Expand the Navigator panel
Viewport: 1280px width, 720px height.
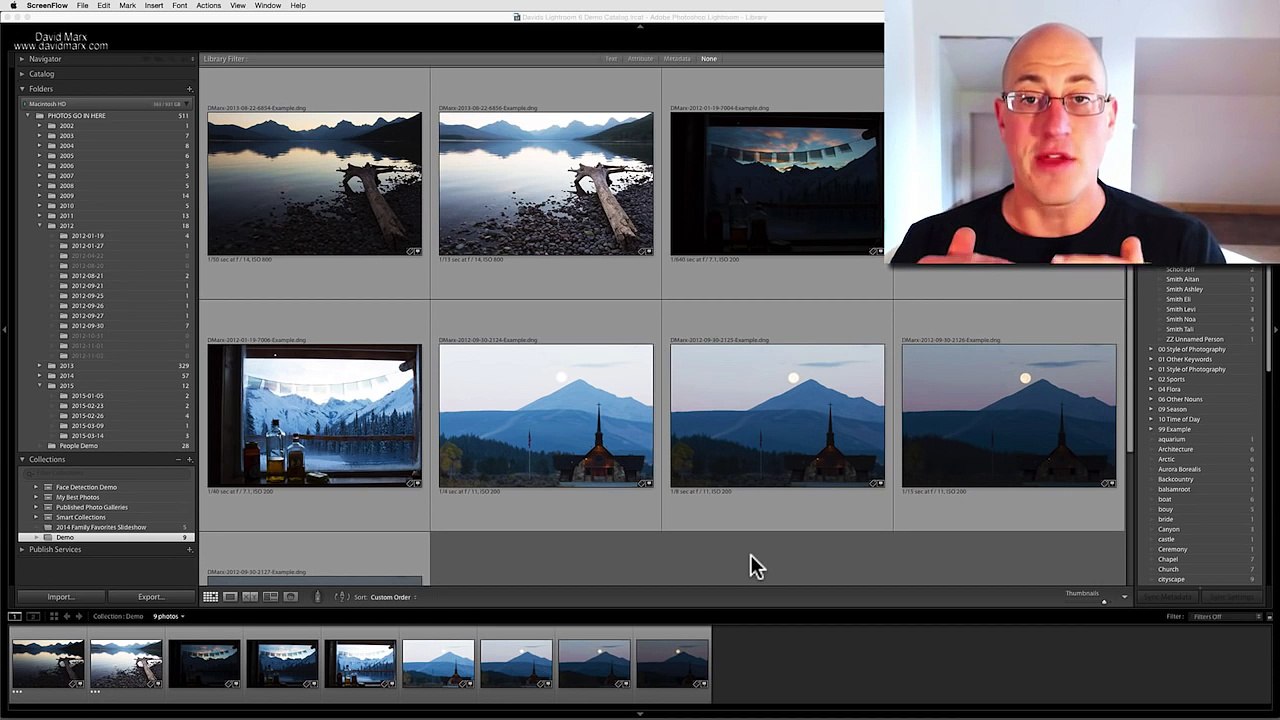pyautogui.click(x=22, y=59)
